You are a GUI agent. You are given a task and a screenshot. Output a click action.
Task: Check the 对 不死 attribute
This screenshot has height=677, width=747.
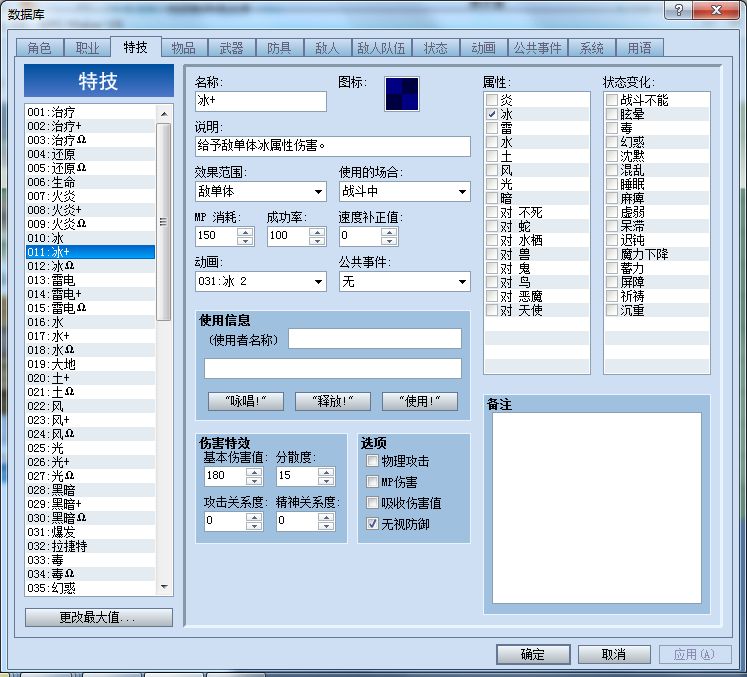[492, 212]
